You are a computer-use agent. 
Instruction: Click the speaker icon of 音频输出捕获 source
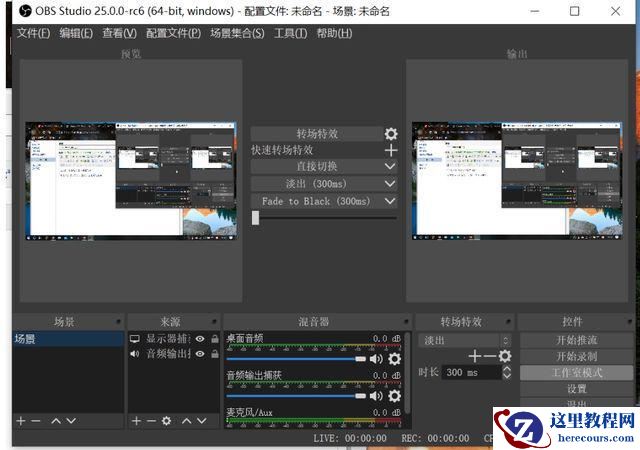[135, 354]
